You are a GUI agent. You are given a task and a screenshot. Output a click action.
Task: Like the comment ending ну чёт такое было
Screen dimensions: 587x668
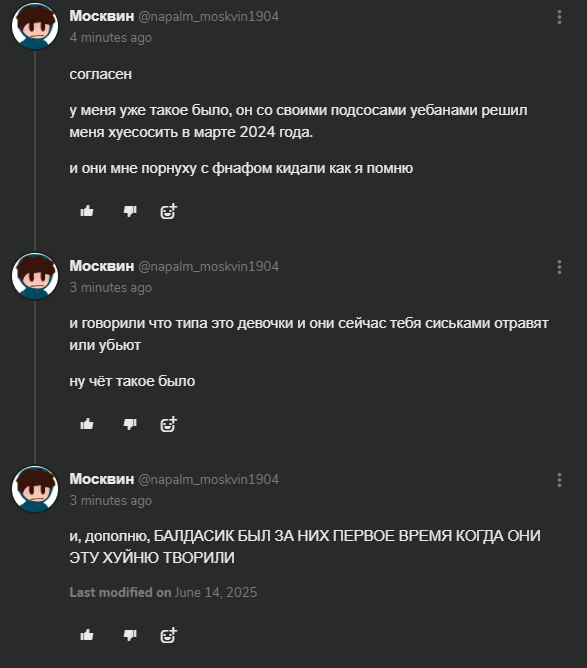coord(87,424)
